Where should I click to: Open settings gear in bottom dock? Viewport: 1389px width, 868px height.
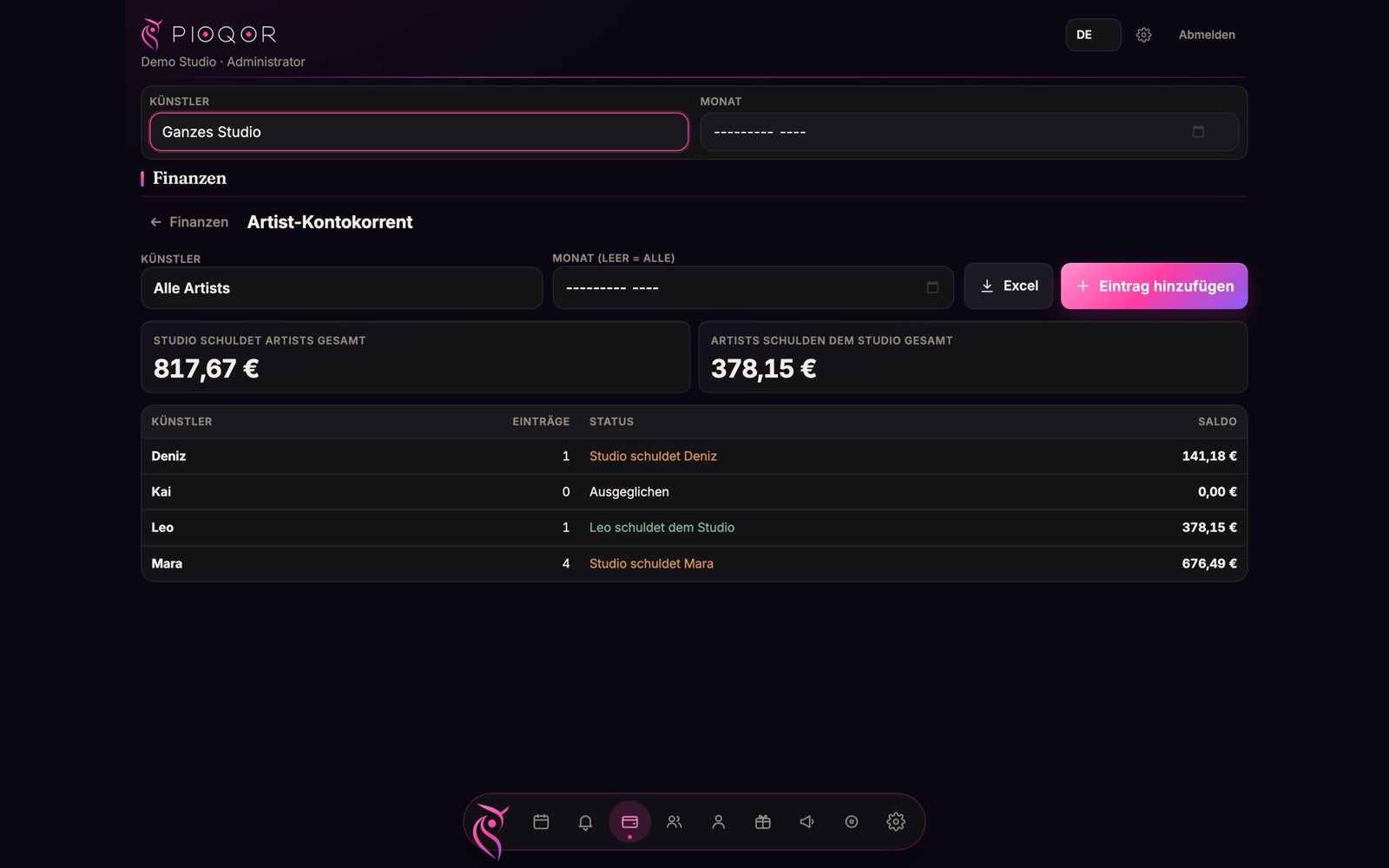(895, 821)
